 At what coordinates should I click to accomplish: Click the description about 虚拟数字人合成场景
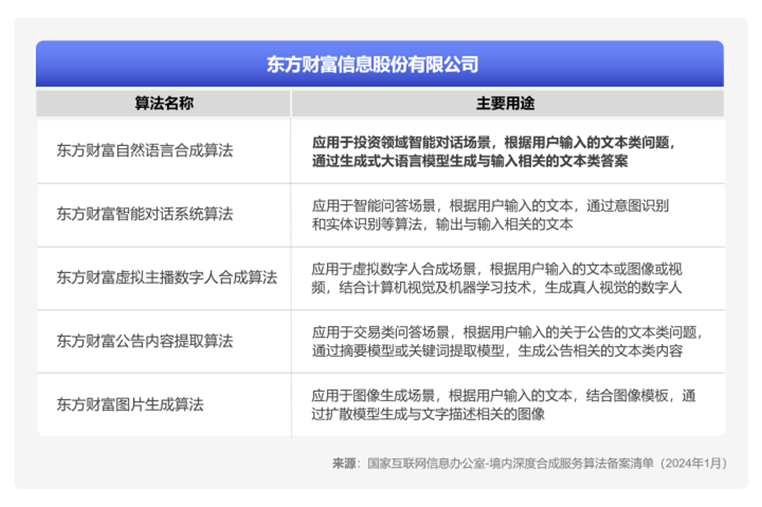(x=497, y=278)
